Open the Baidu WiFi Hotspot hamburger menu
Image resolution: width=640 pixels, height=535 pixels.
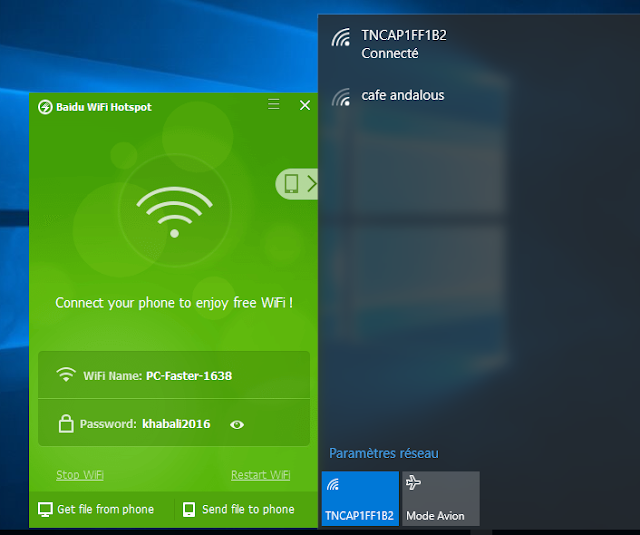pos(273,104)
